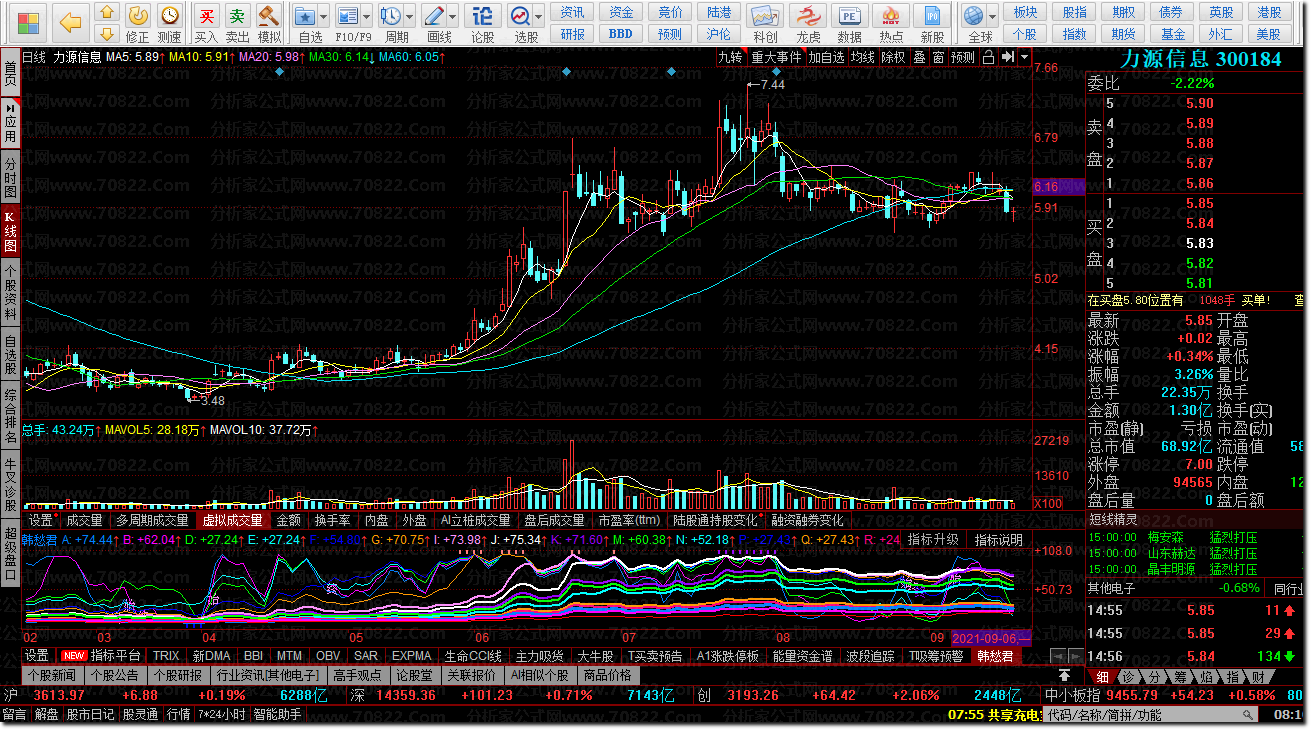Open the 个股新闻 news tab
Image resolution: width=1312 pixels, height=730 pixels.
[x=50, y=675]
